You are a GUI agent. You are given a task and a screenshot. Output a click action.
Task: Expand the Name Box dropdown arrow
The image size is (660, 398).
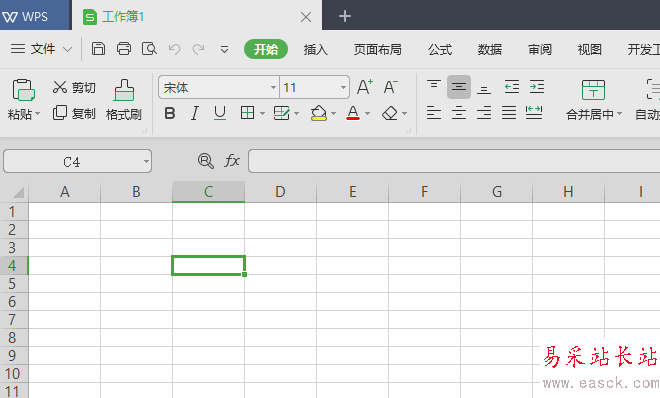pyautogui.click(x=146, y=162)
